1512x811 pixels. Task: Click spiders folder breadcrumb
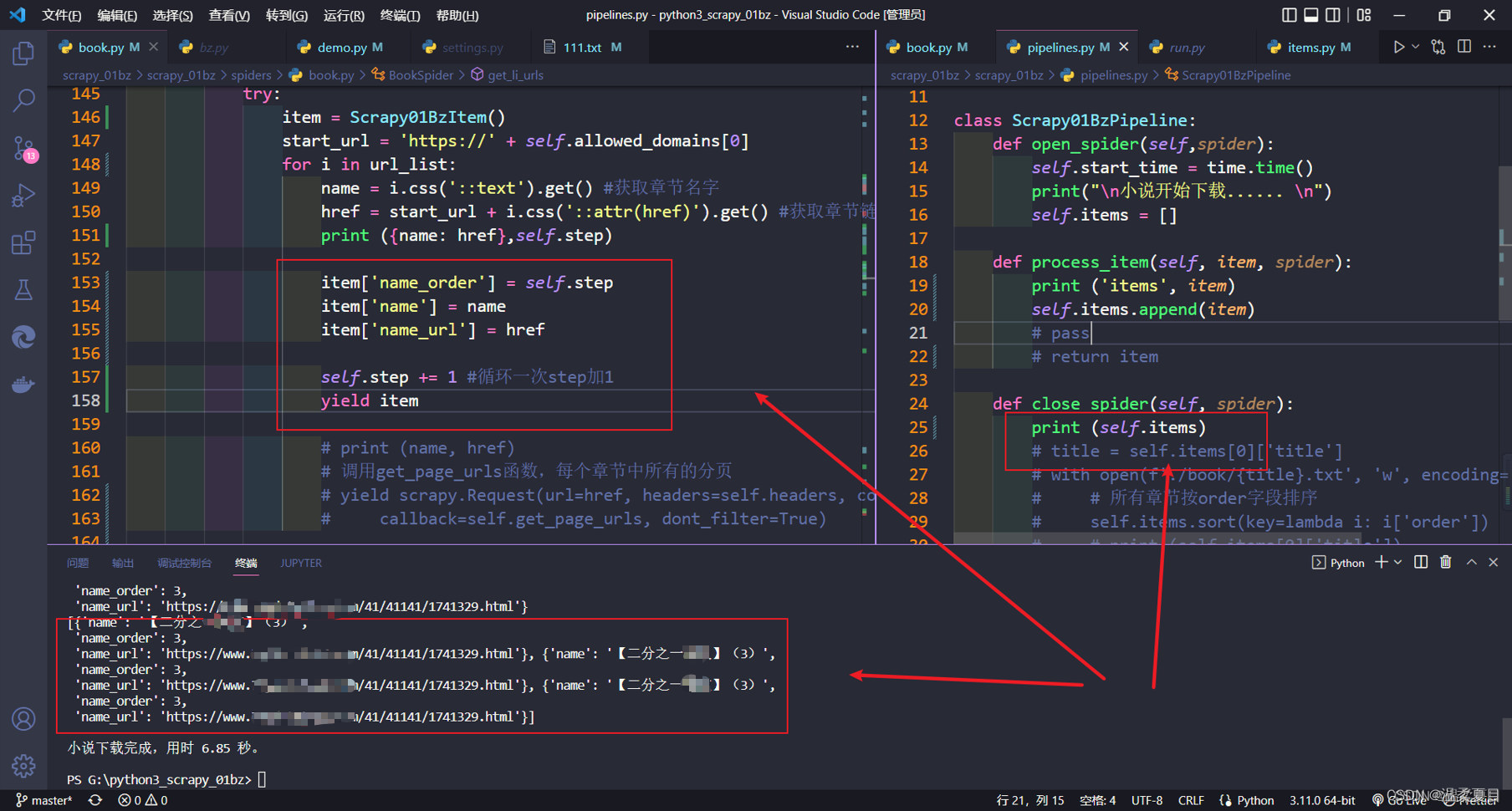click(x=251, y=75)
